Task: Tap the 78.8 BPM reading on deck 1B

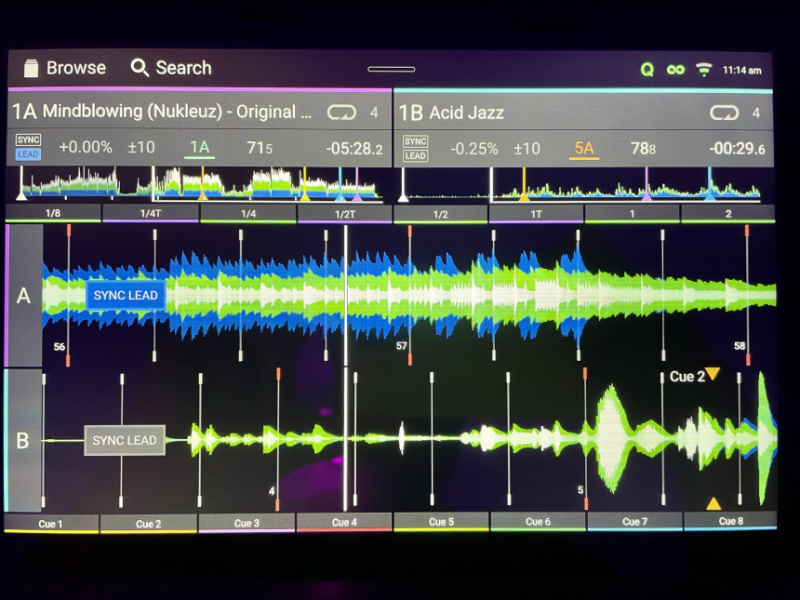Action: pyautogui.click(x=643, y=148)
